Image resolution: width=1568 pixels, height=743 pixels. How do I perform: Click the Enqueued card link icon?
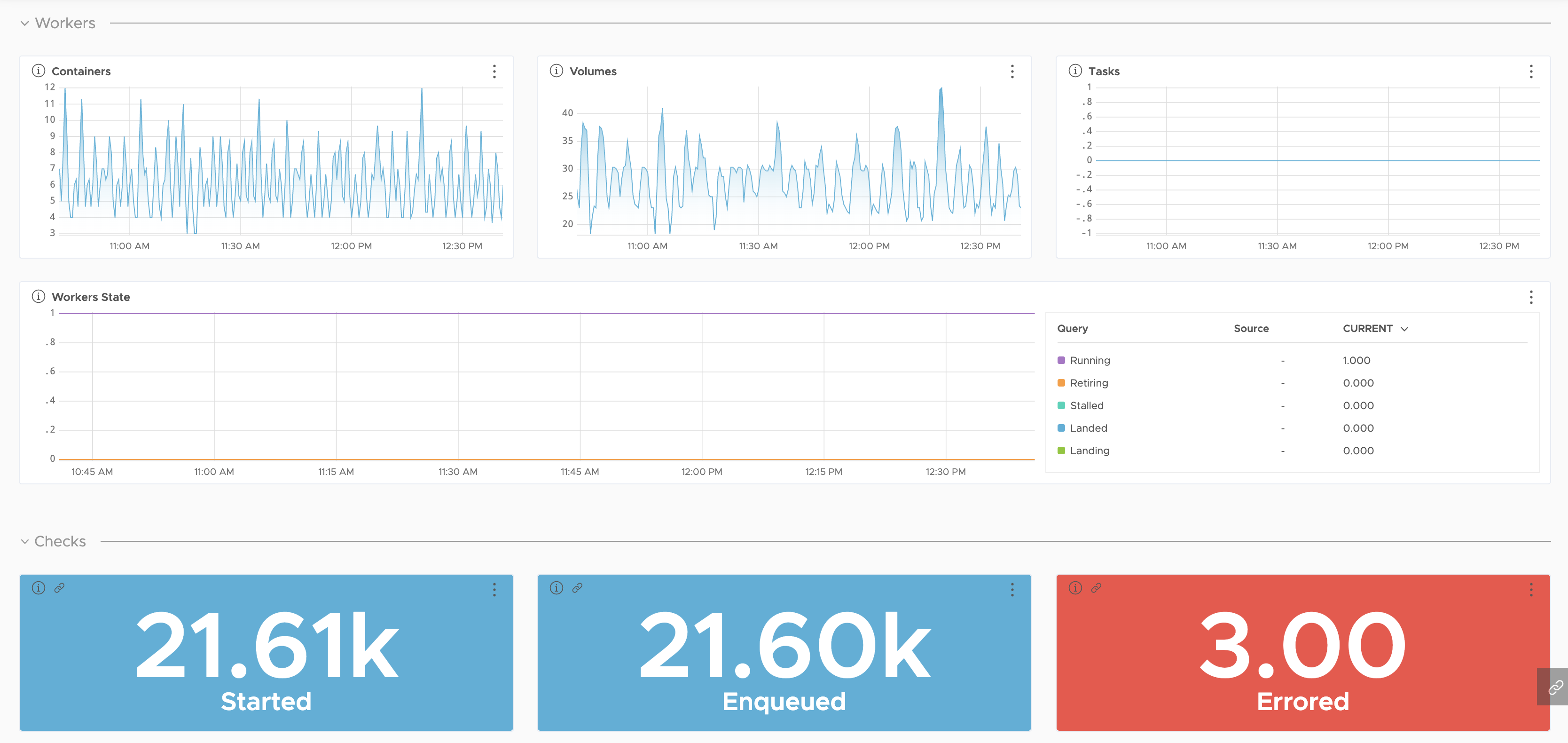(577, 588)
